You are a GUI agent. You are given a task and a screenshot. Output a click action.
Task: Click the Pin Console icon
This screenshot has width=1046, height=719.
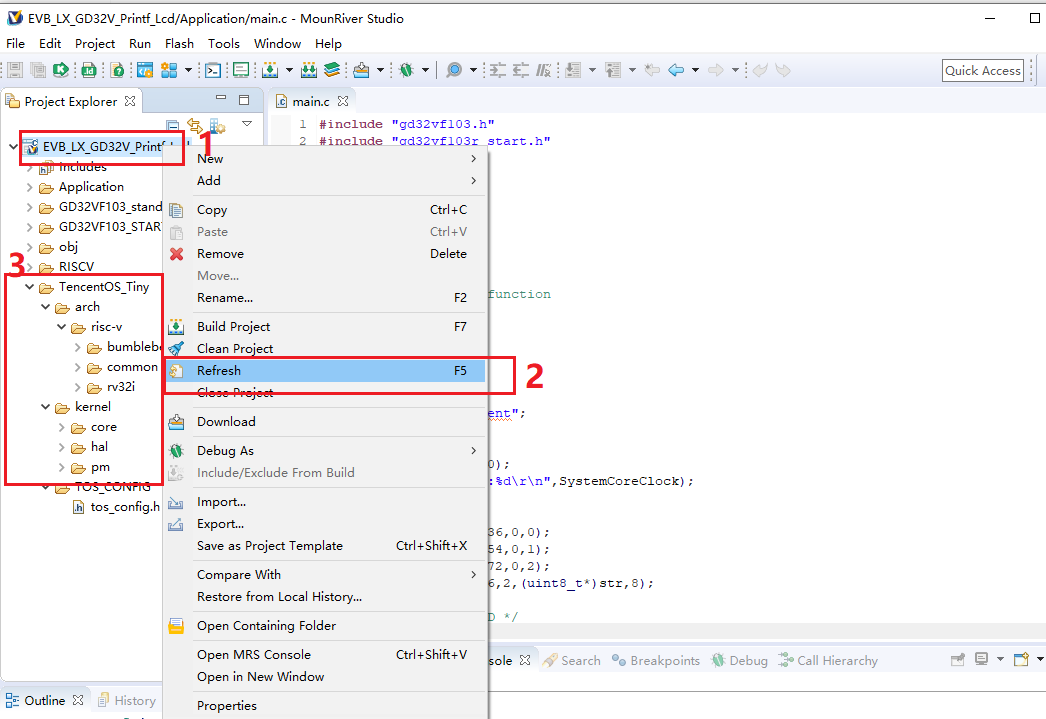(958, 660)
